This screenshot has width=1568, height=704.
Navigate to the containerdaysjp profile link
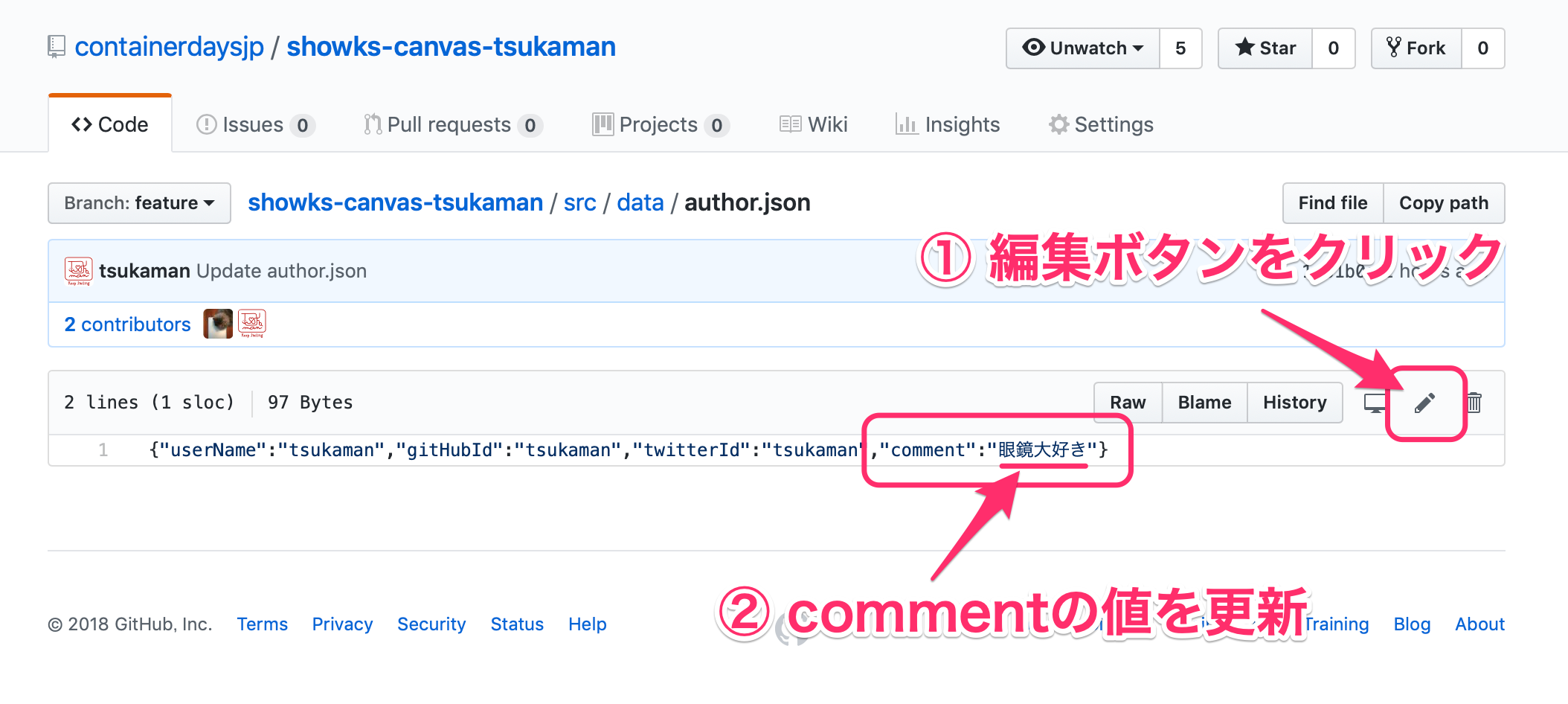[x=170, y=46]
